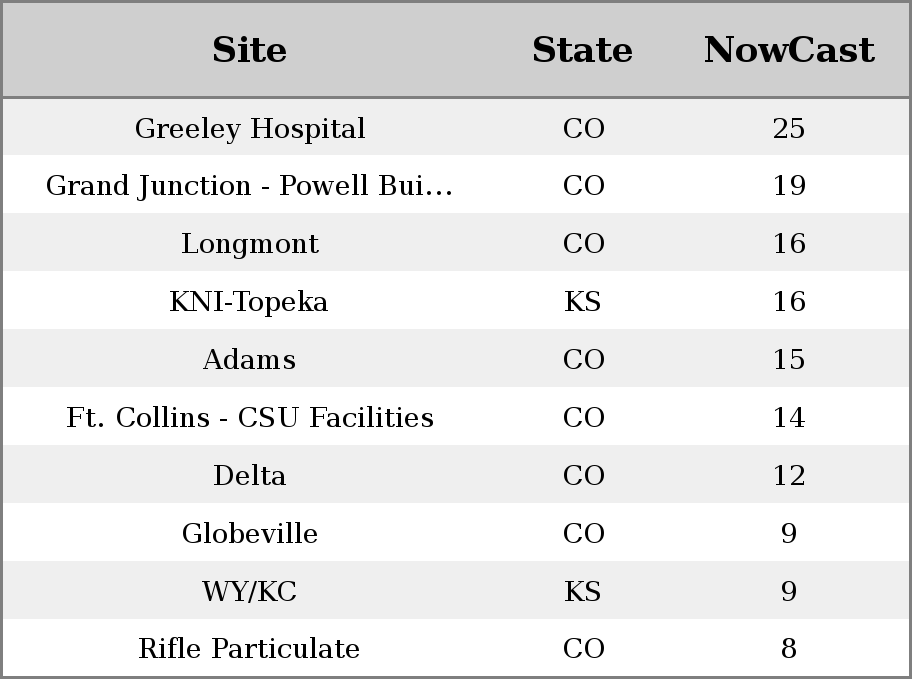Select NowCast value 8 for Rifle Particulate

click(789, 648)
